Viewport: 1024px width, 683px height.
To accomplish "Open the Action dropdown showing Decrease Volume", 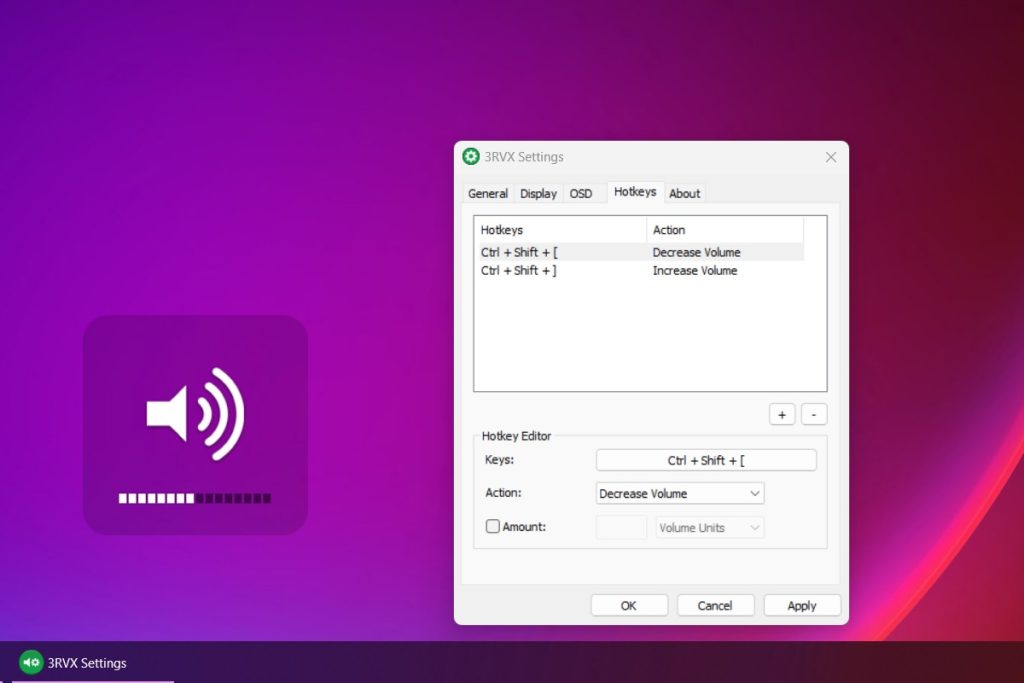I will coord(680,493).
